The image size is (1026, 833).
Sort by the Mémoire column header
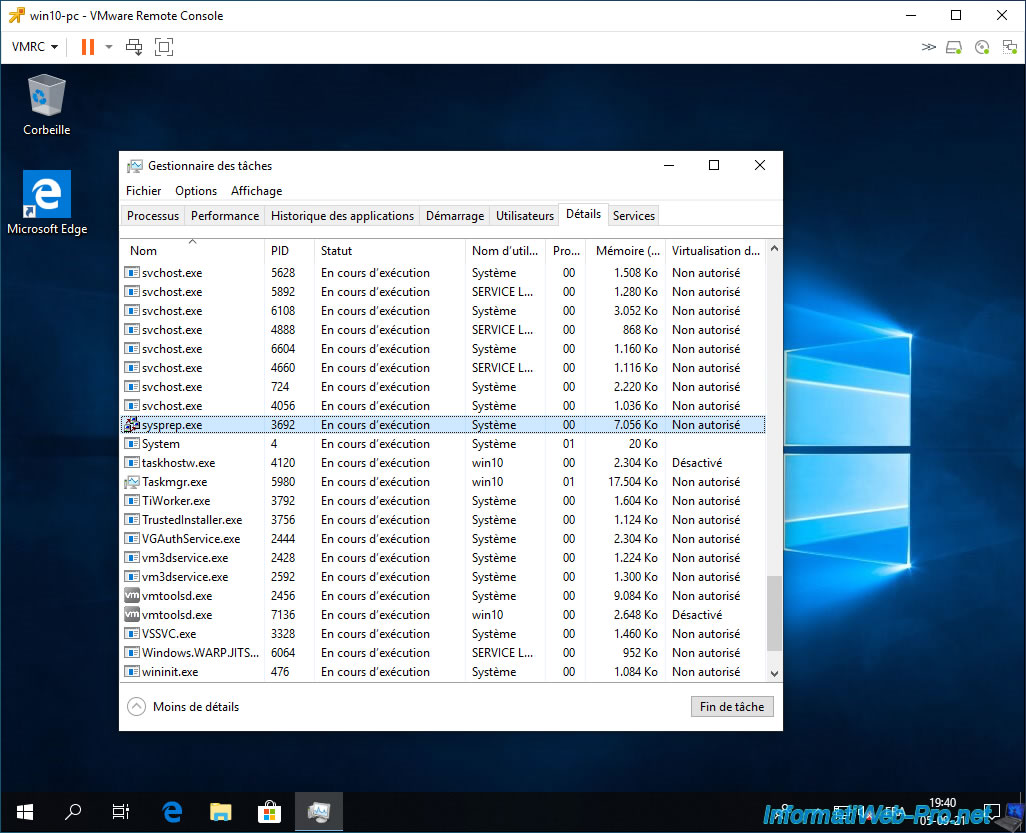626,251
